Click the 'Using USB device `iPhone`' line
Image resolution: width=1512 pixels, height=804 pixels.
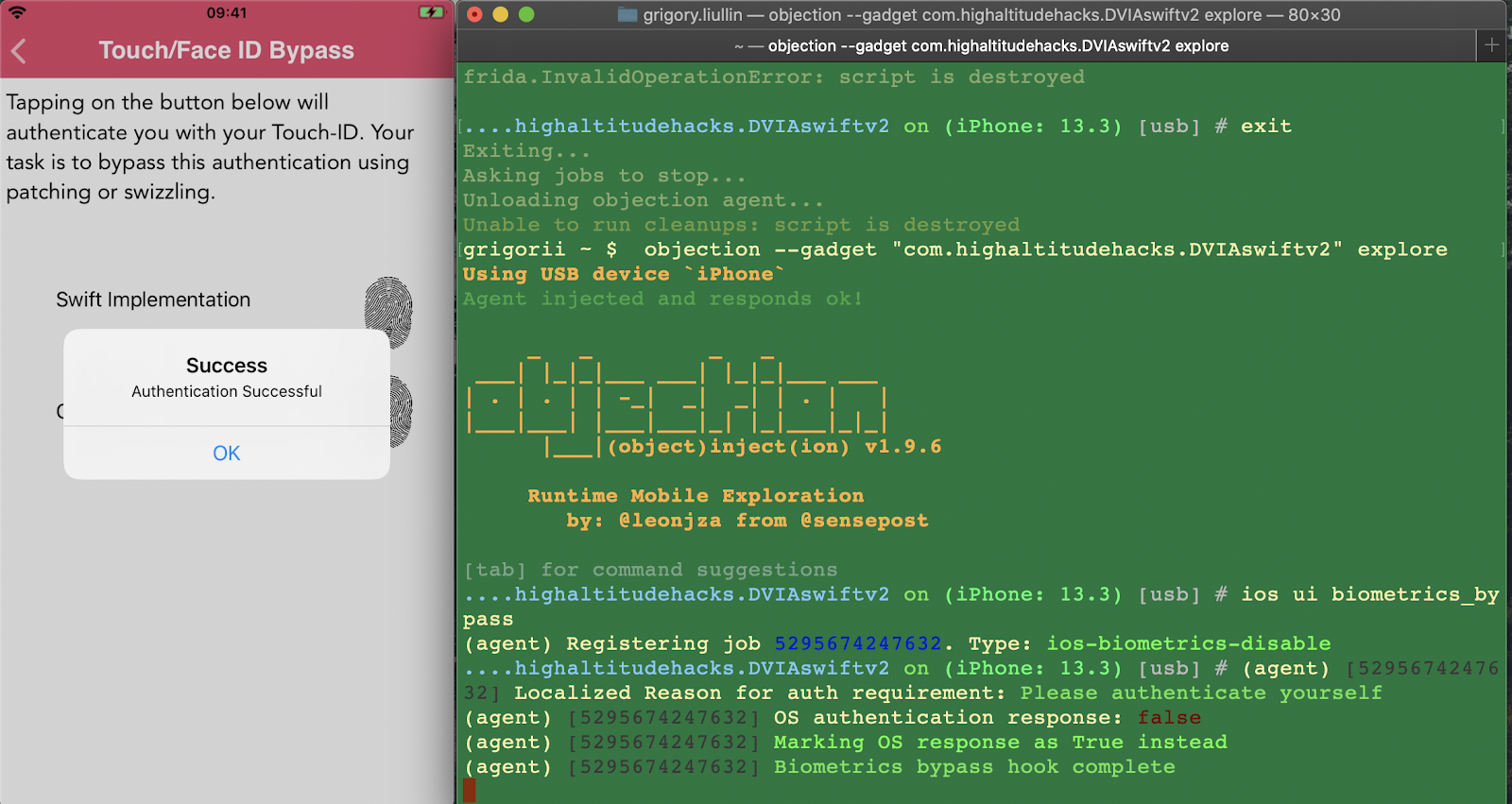[624, 274]
